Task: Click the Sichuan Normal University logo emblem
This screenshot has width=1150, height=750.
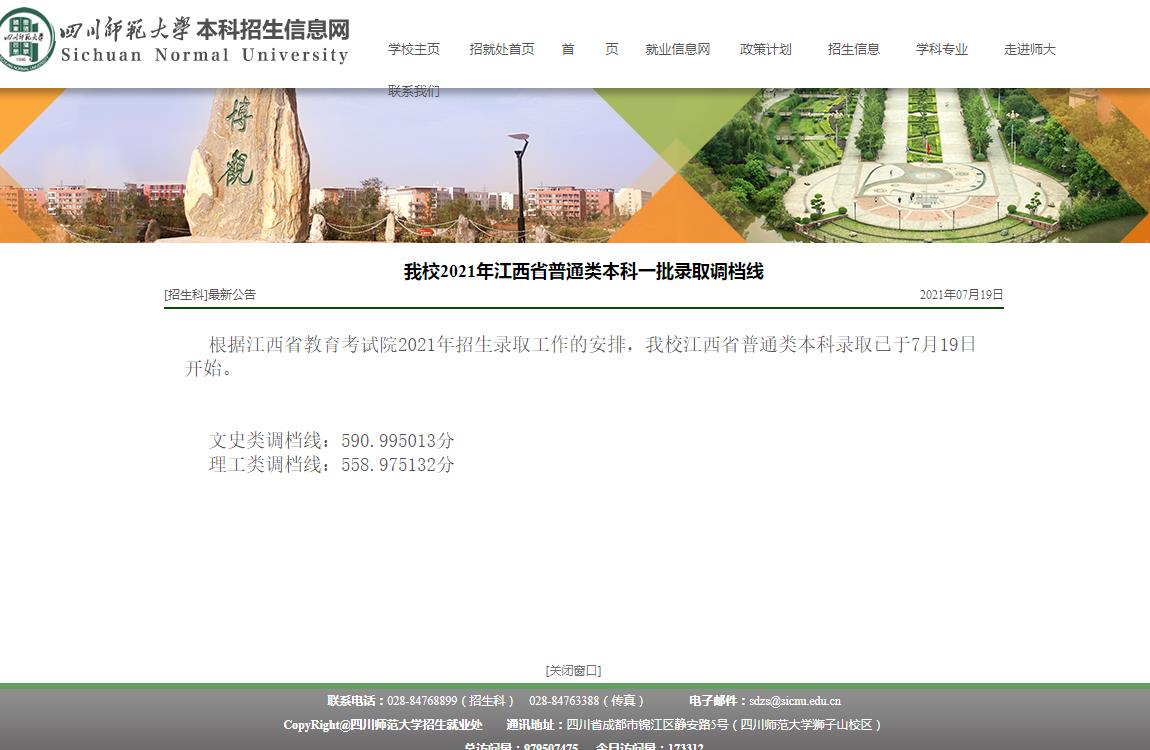Action: pos(26,39)
